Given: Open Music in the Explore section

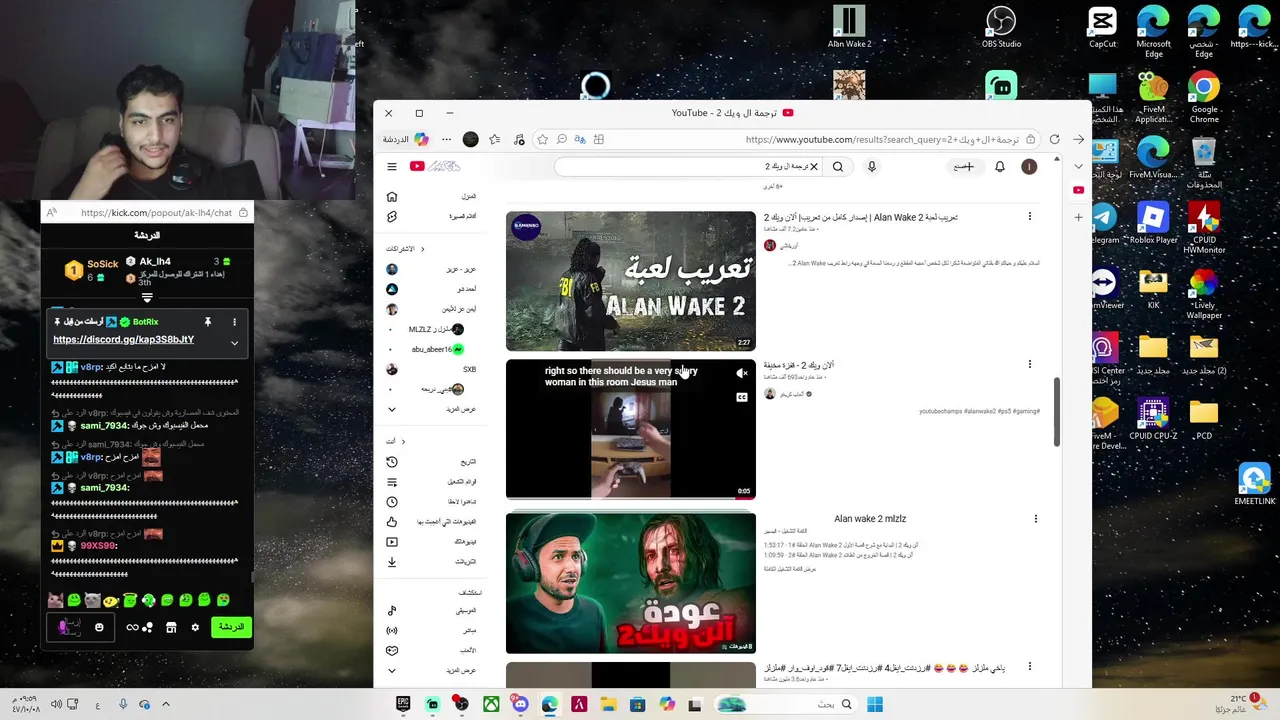Looking at the screenshot, I should [432, 610].
